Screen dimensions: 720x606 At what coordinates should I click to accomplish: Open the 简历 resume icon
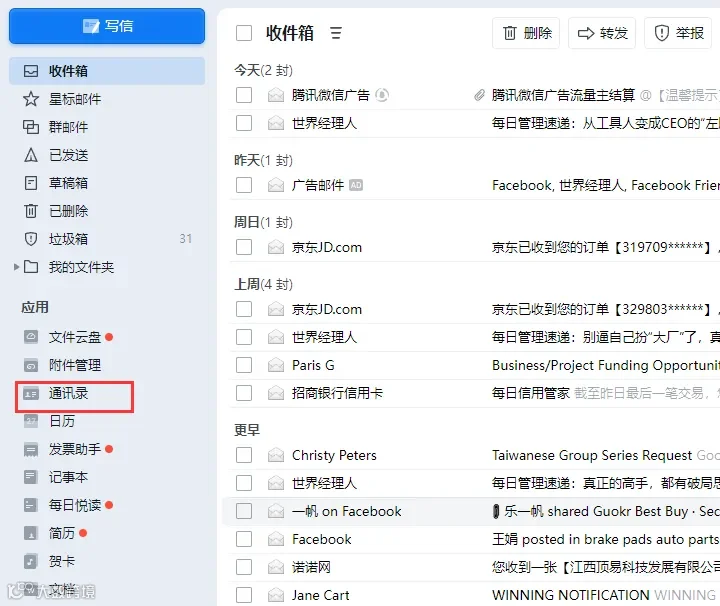coord(31,533)
